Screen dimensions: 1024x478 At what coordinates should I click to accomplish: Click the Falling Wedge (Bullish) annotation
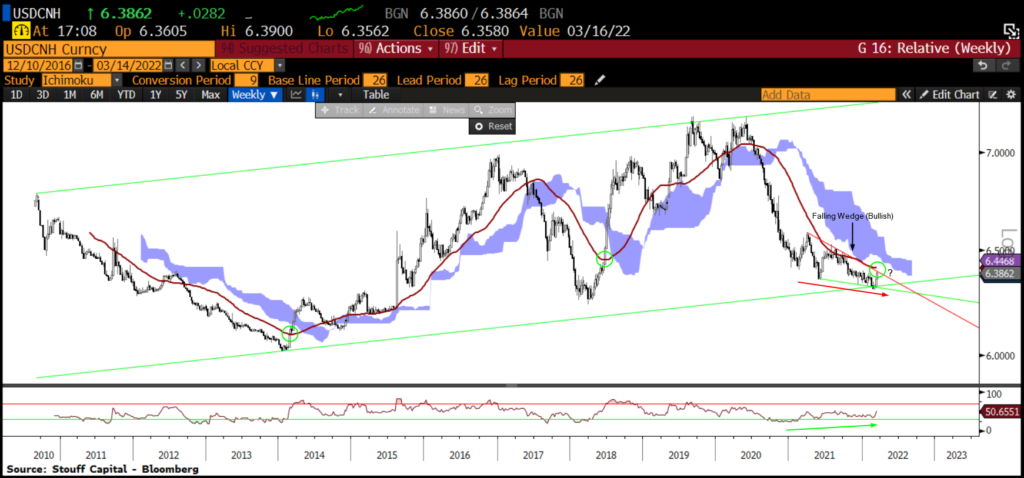pyautogui.click(x=852, y=215)
